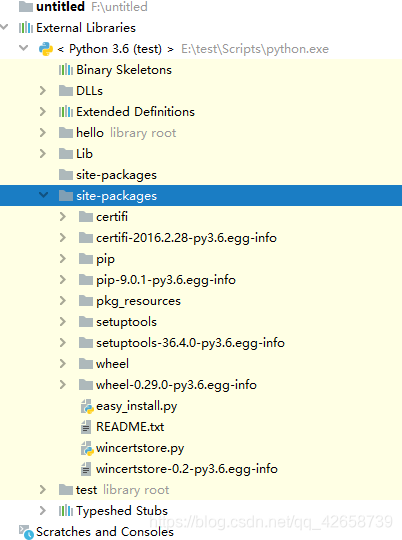Click the wheel-0.29.0 egg-info folder icon

86,385
